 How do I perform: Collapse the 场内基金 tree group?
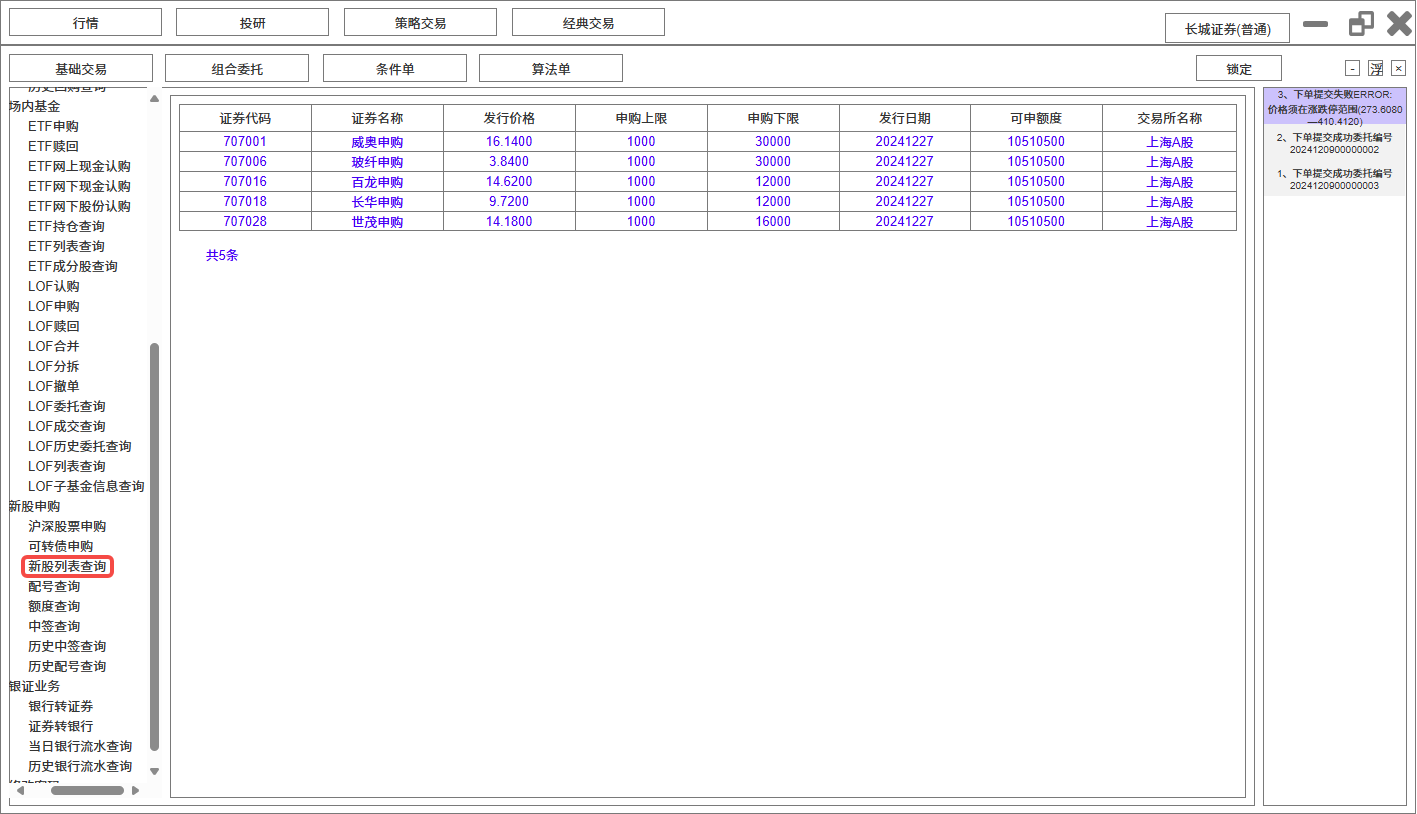coord(35,106)
